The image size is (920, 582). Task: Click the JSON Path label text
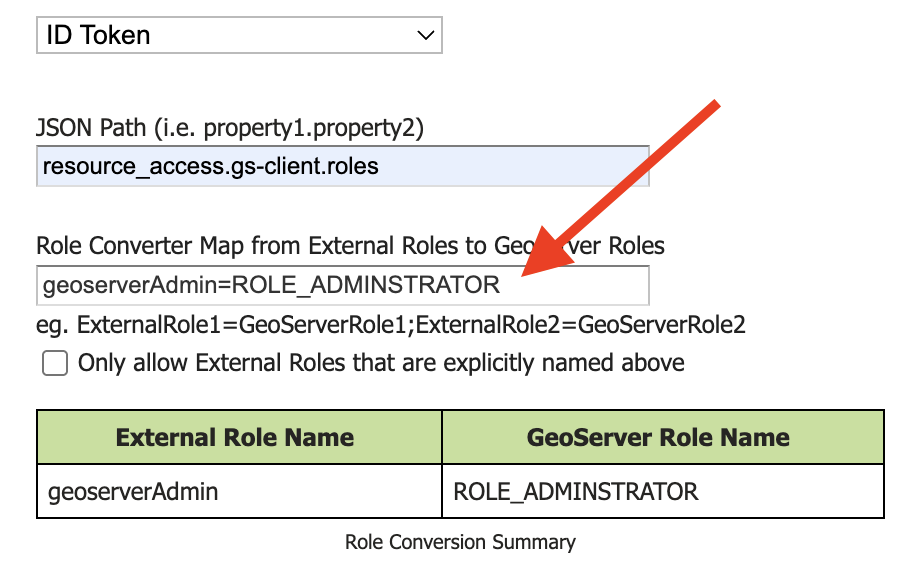click(x=229, y=128)
